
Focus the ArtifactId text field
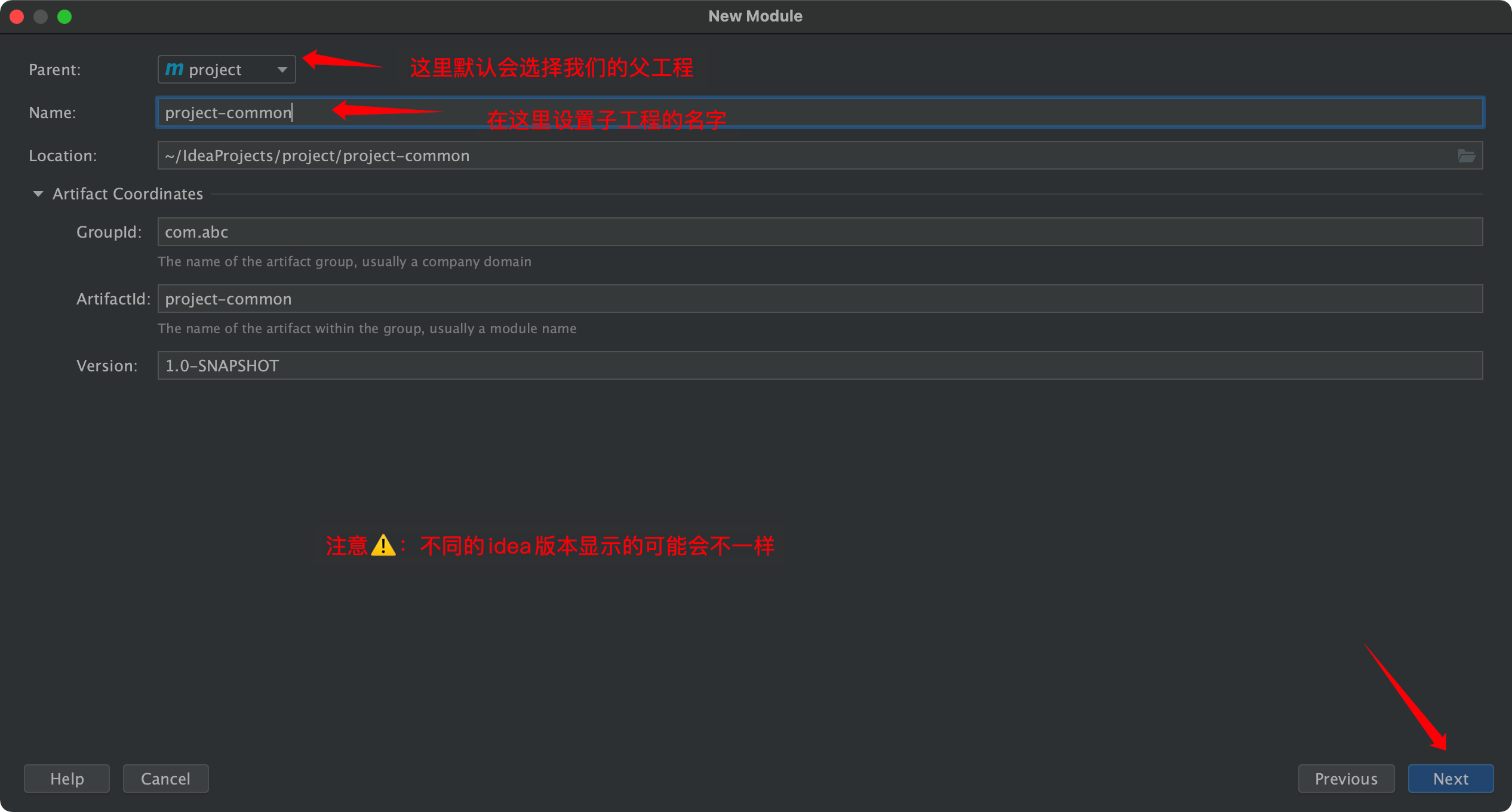819,299
